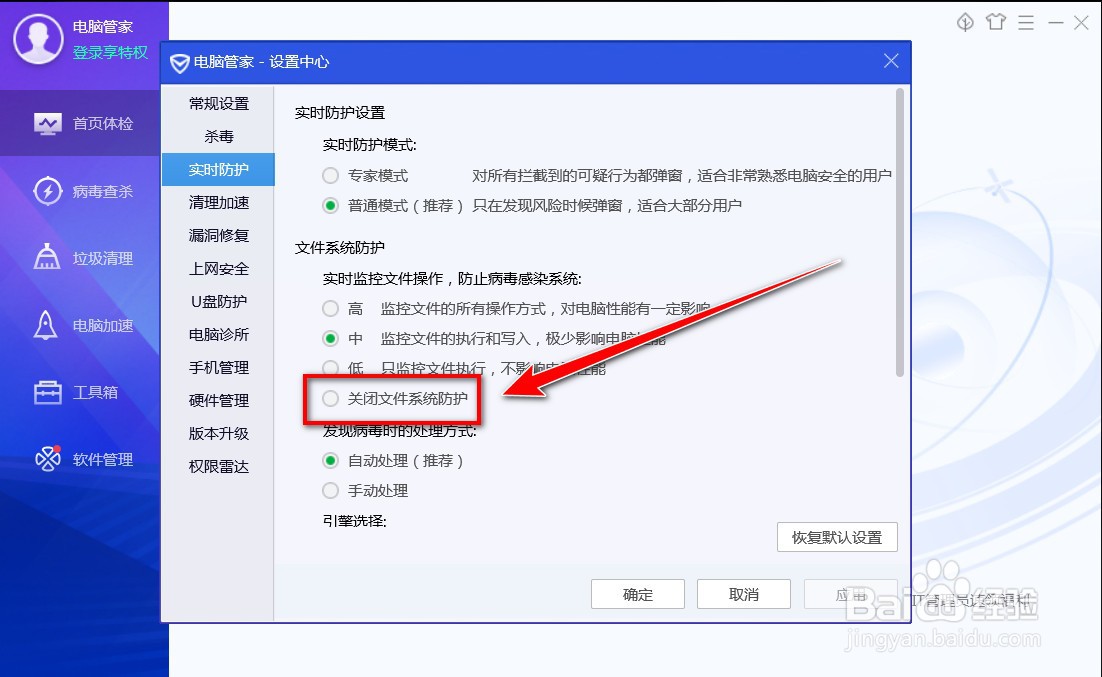Open 硬件管理 settings tab

coord(219,401)
